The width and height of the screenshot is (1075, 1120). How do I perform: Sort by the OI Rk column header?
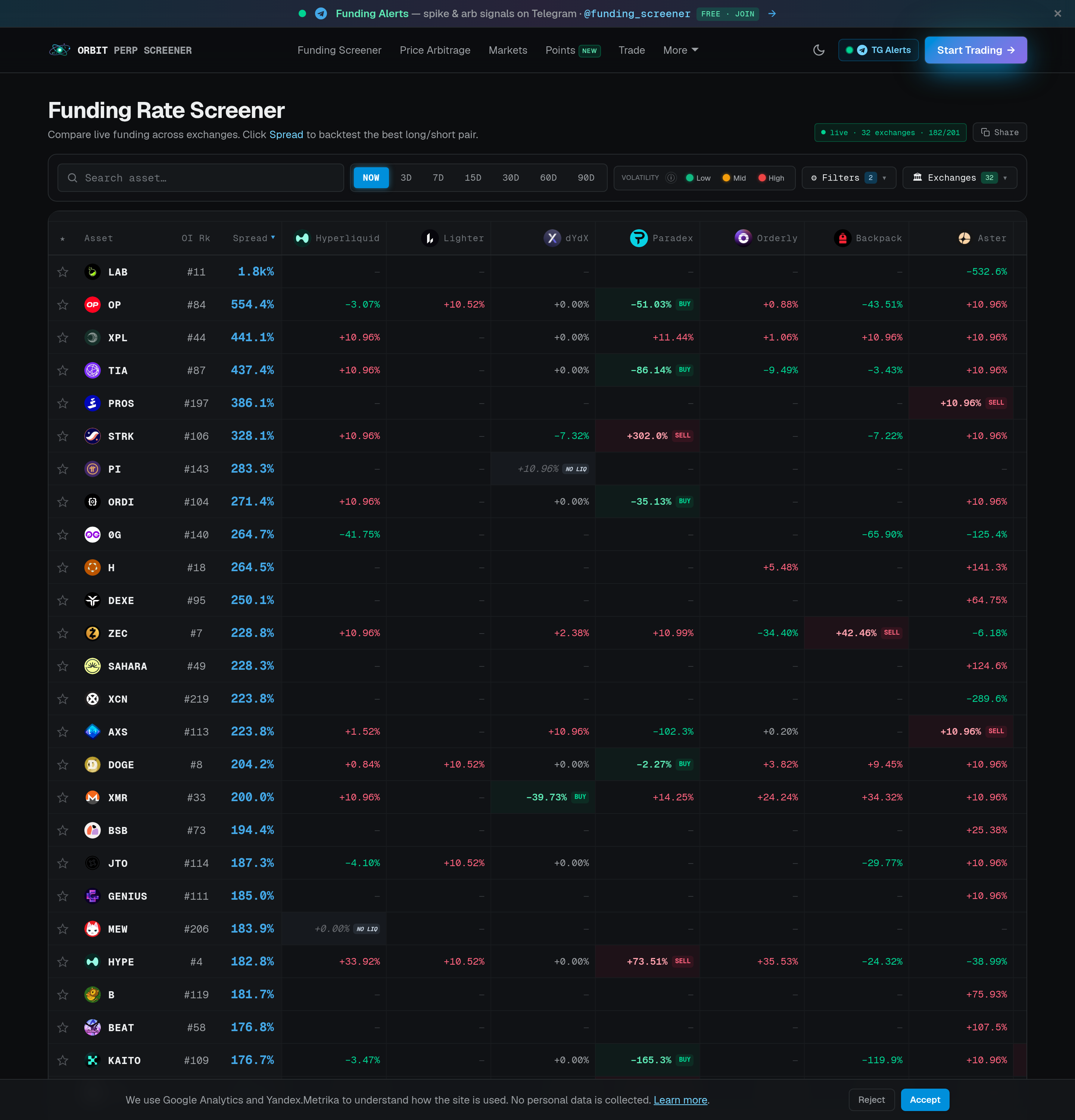(196, 238)
